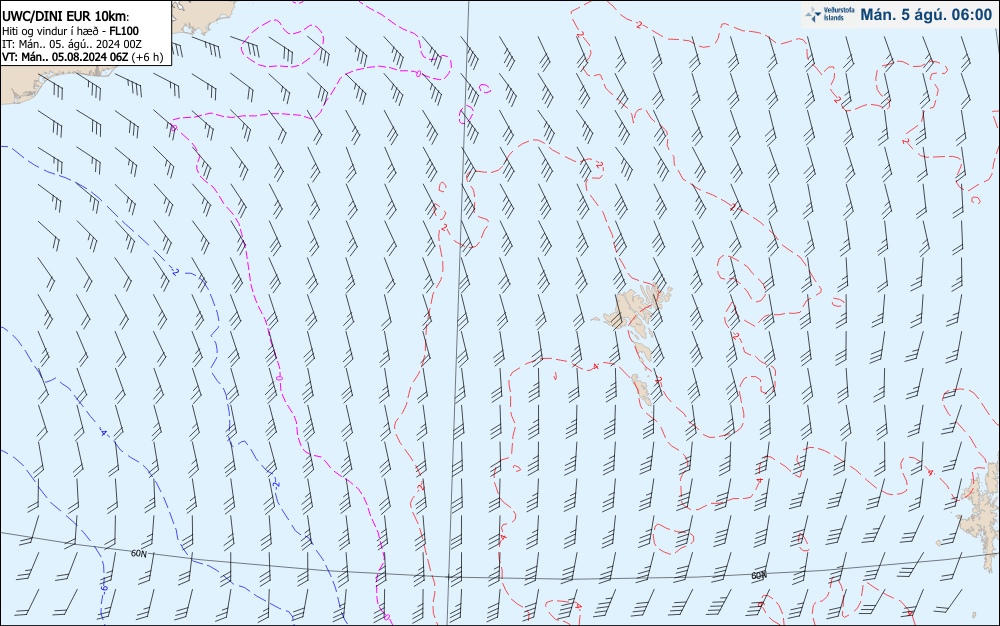Screen dimensions: 1000x626
Task: Click the 'UWC/DINI EUR 10km:' title text
Action: coord(66,17)
